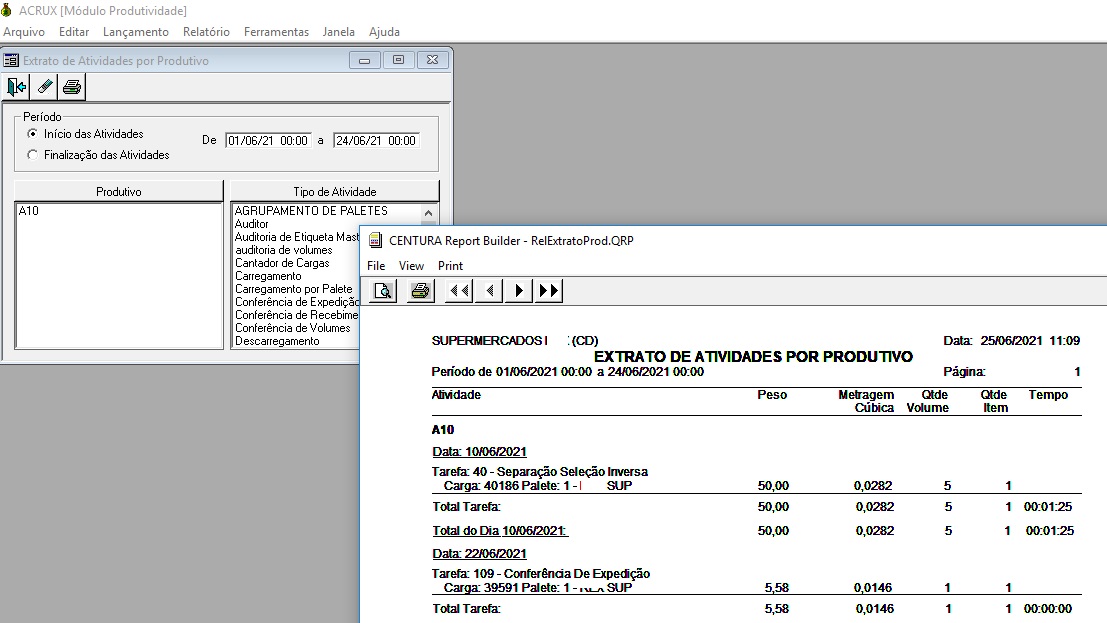1107x623 pixels.
Task: Open the Editar menu
Action: click(x=74, y=32)
